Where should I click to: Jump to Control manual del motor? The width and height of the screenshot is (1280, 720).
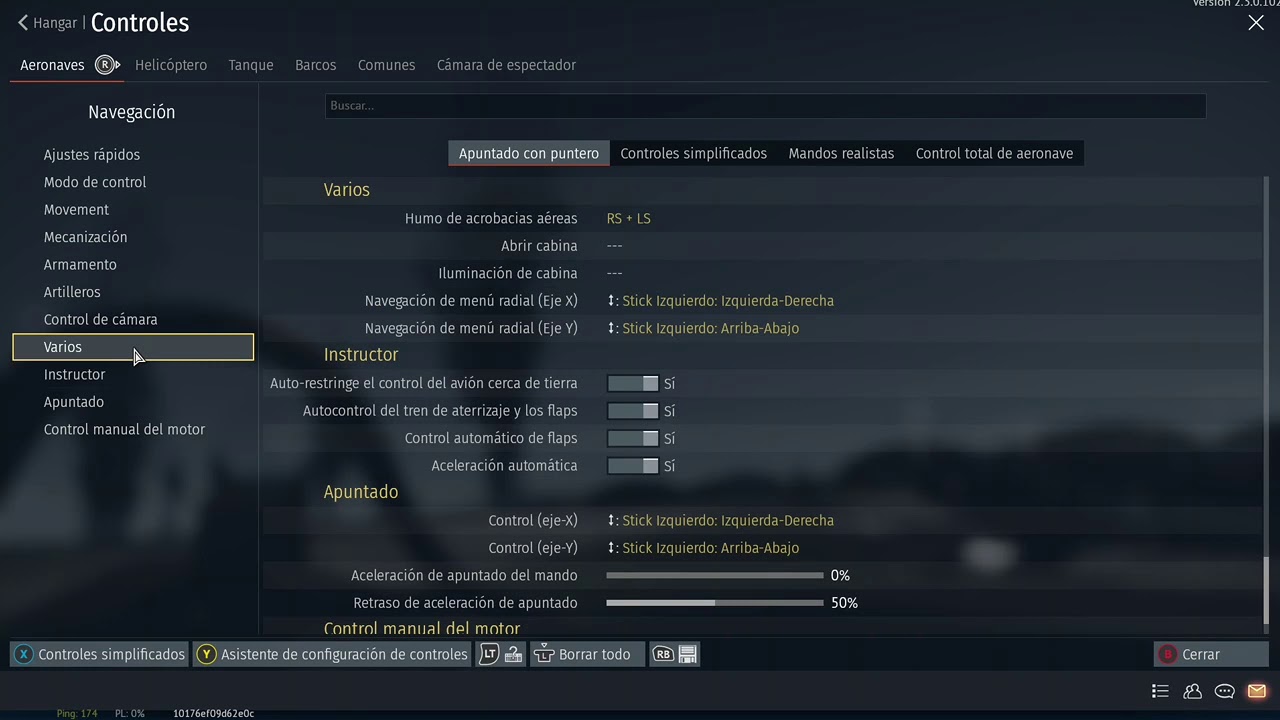click(125, 429)
